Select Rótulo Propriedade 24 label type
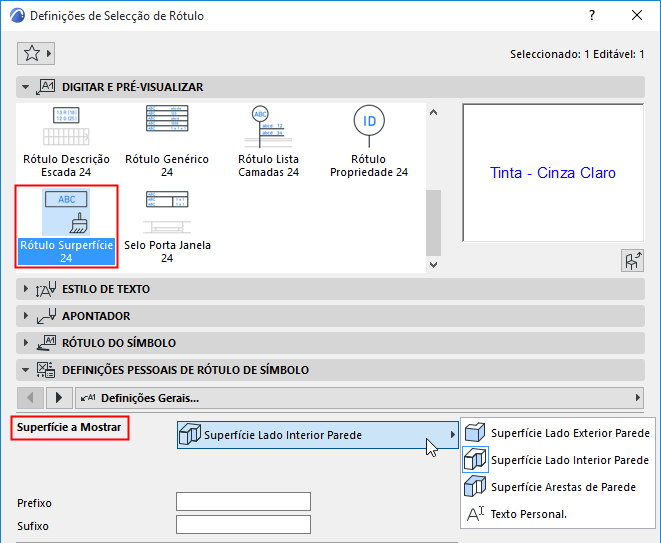 click(369, 142)
